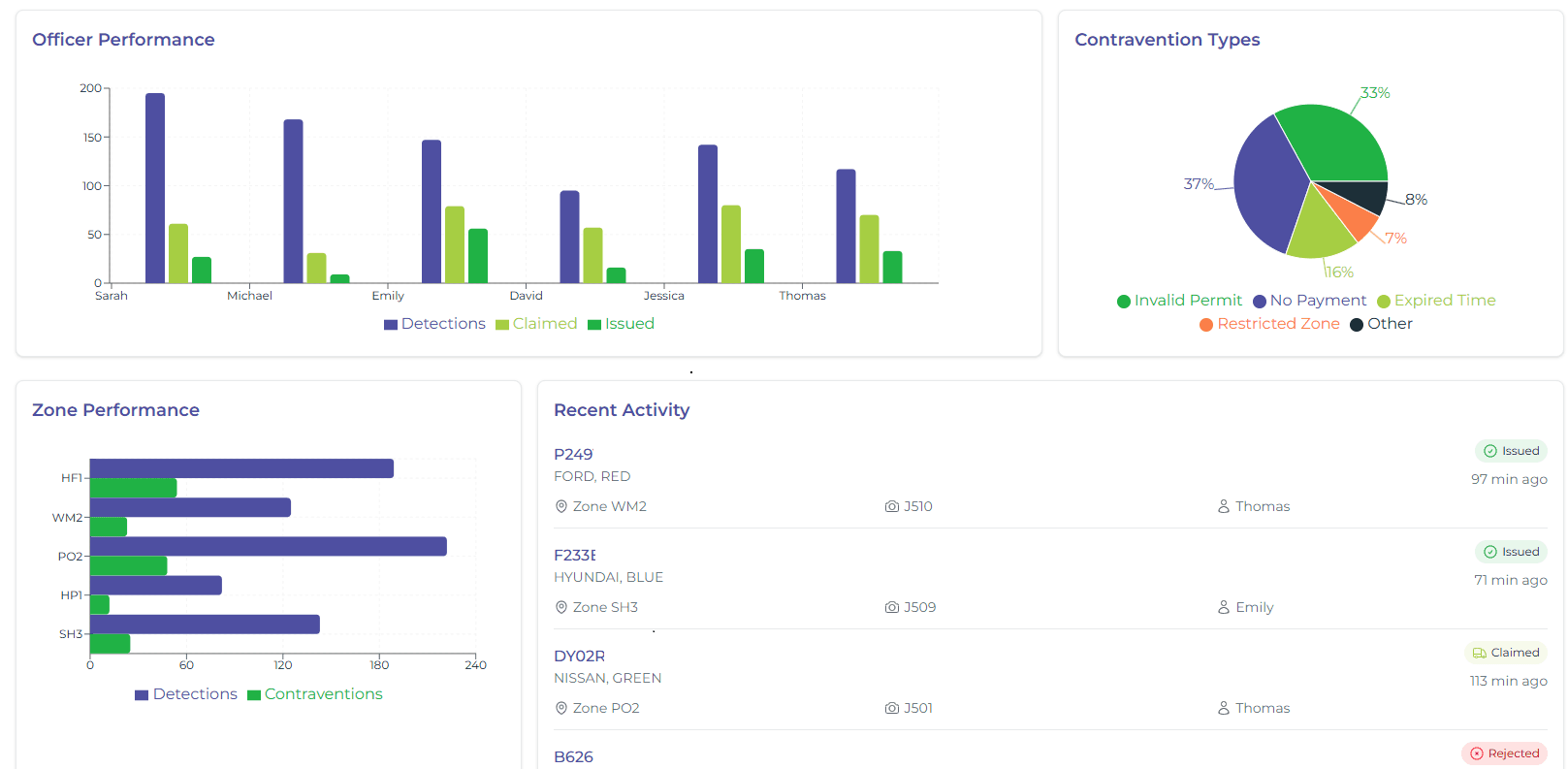Click the Officer Performance heading
This screenshot has height=769, width=1568.
coord(123,40)
